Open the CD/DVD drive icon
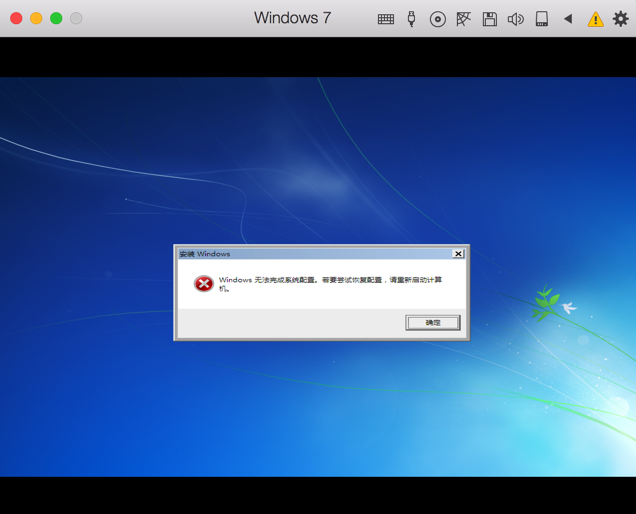 click(x=438, y=19)
